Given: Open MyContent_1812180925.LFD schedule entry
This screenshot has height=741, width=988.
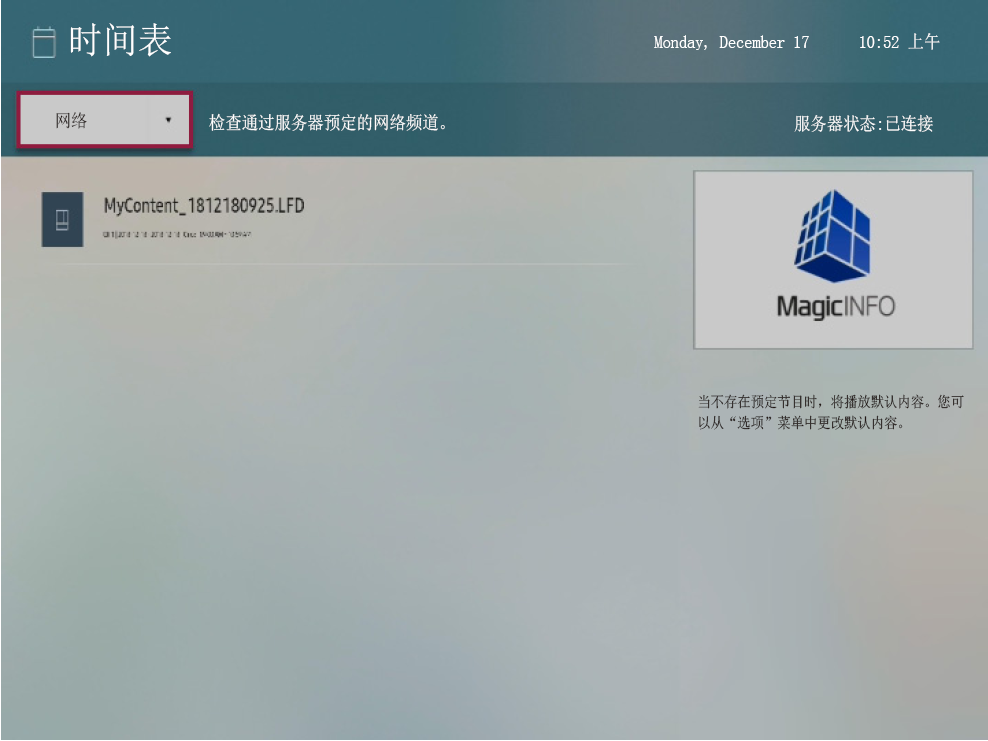Looking at the screenshot, I should [x=204, y=206].
